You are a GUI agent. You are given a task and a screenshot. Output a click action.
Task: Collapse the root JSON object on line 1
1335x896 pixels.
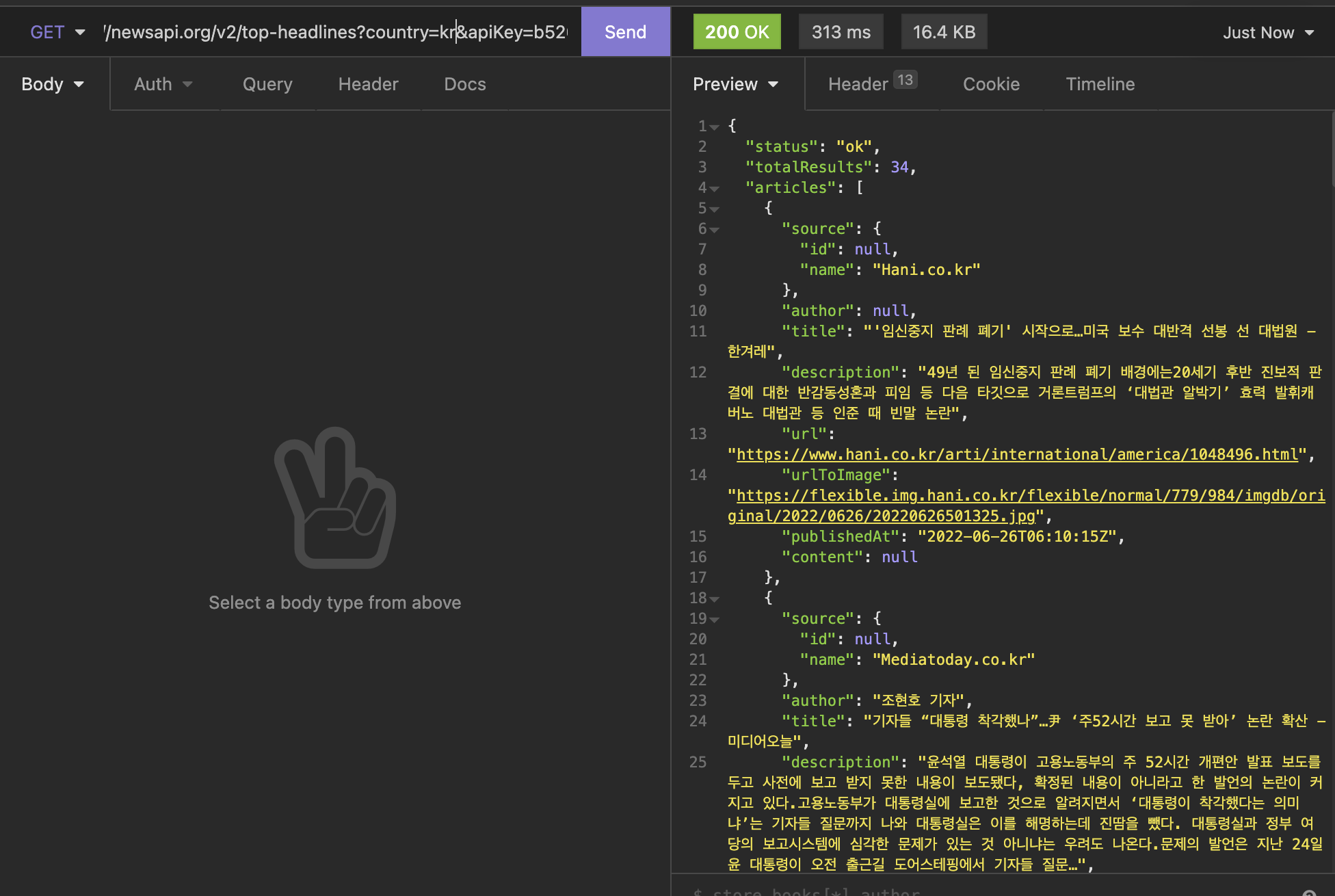coord(715,127)
